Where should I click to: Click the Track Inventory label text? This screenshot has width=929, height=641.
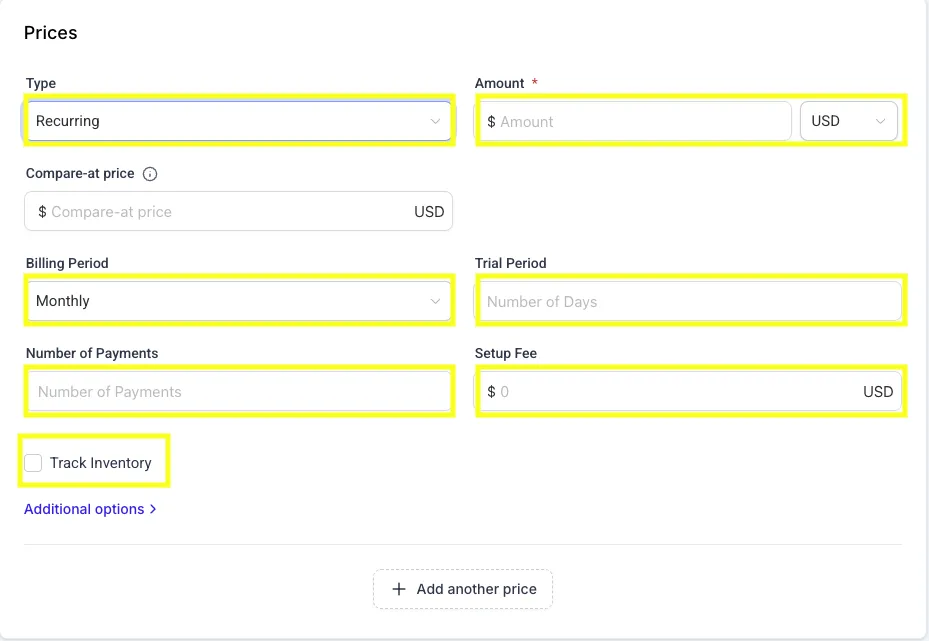pos(101,463)
